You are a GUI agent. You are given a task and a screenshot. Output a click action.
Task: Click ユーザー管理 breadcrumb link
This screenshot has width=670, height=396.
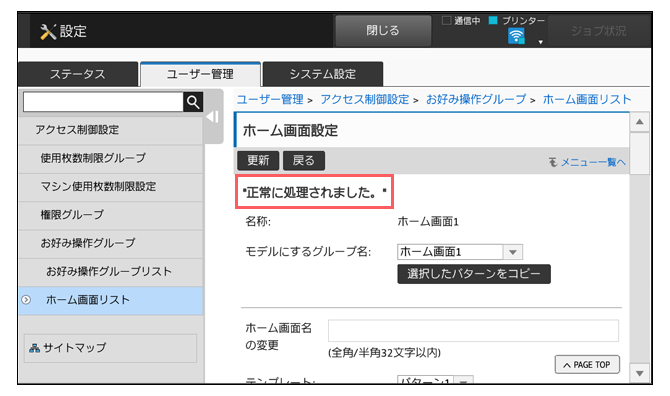[x=270, y=100]
